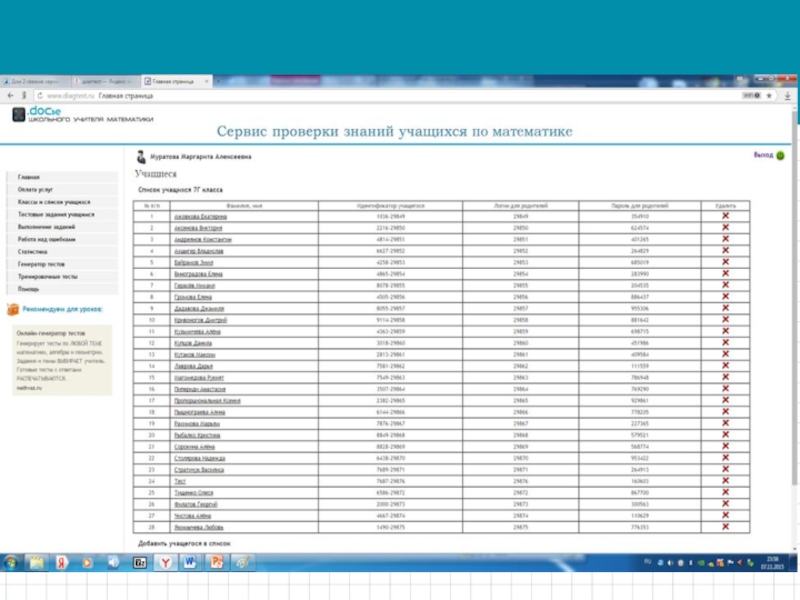Image resolution: width=800 pixels, height=600 pixels.
Task: Click the Досье site logo
Action: pos(82,114)
